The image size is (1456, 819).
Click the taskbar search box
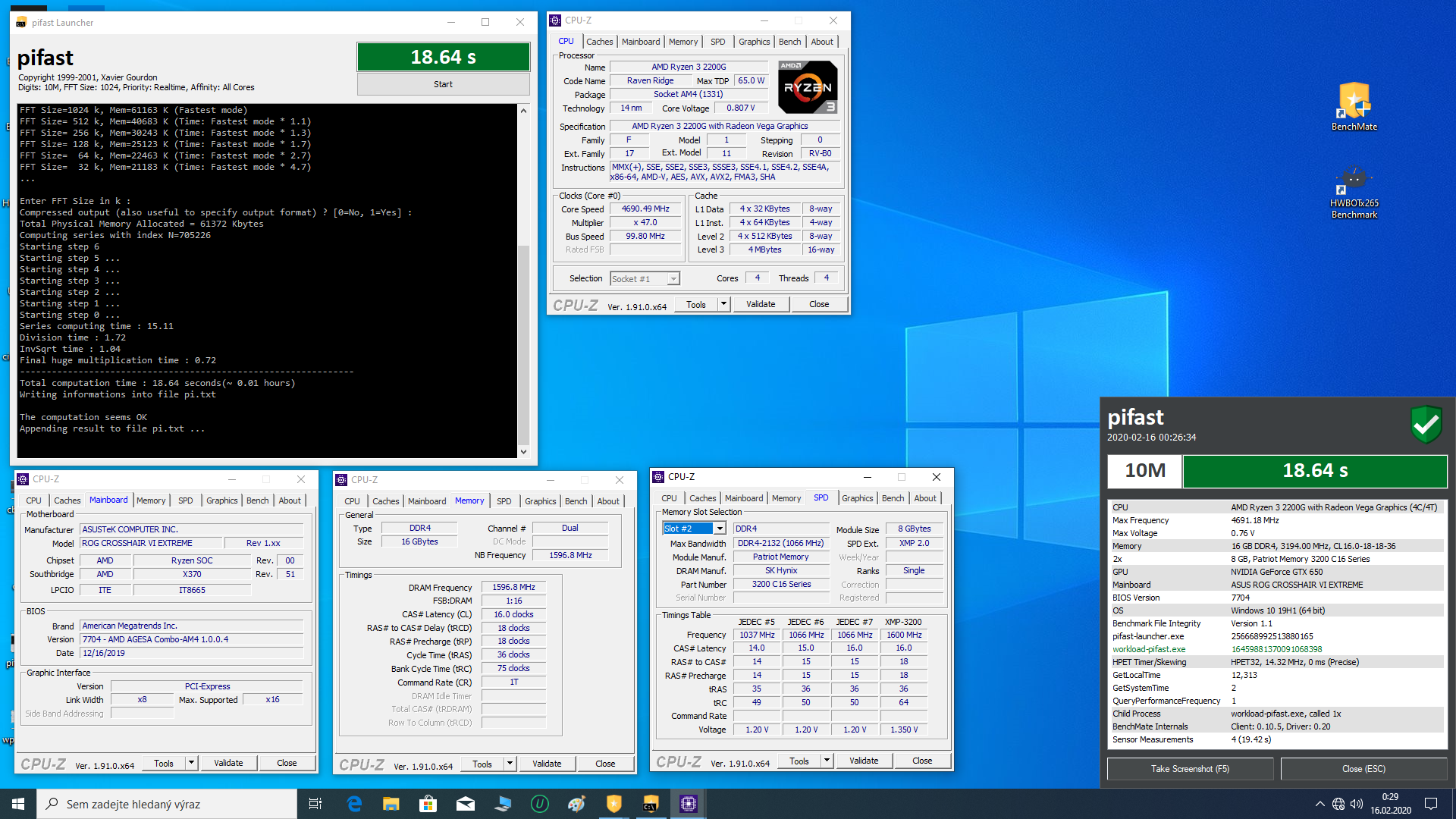(x=167, y=804)
